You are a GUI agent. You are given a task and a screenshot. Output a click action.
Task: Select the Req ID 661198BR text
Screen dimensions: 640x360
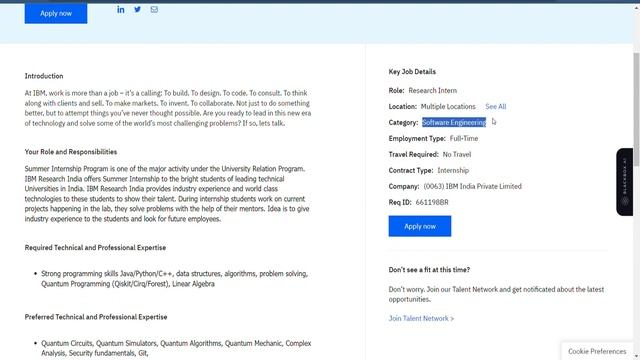coord(432,202)
